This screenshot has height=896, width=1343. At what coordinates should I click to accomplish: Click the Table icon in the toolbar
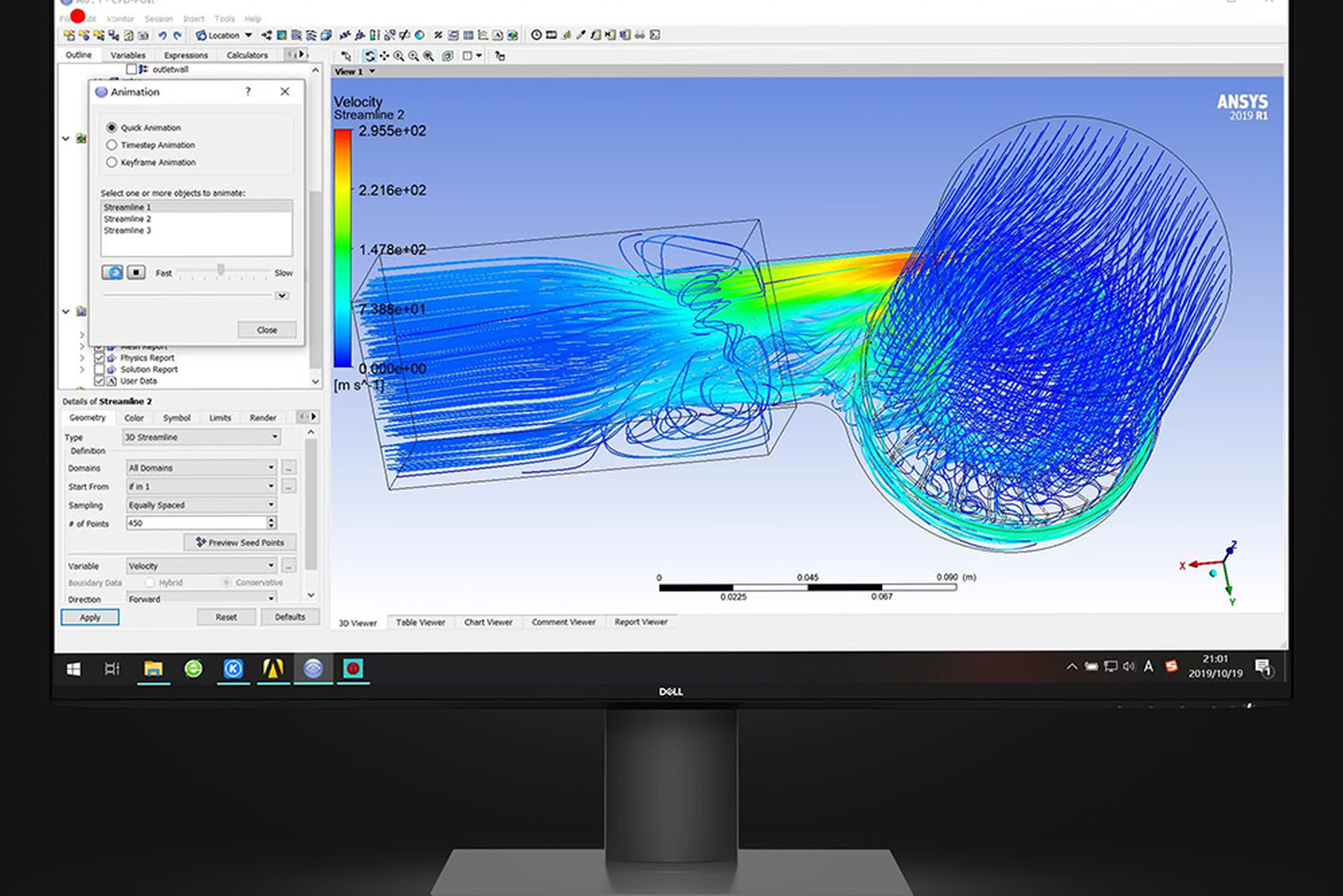coord(468,35)
